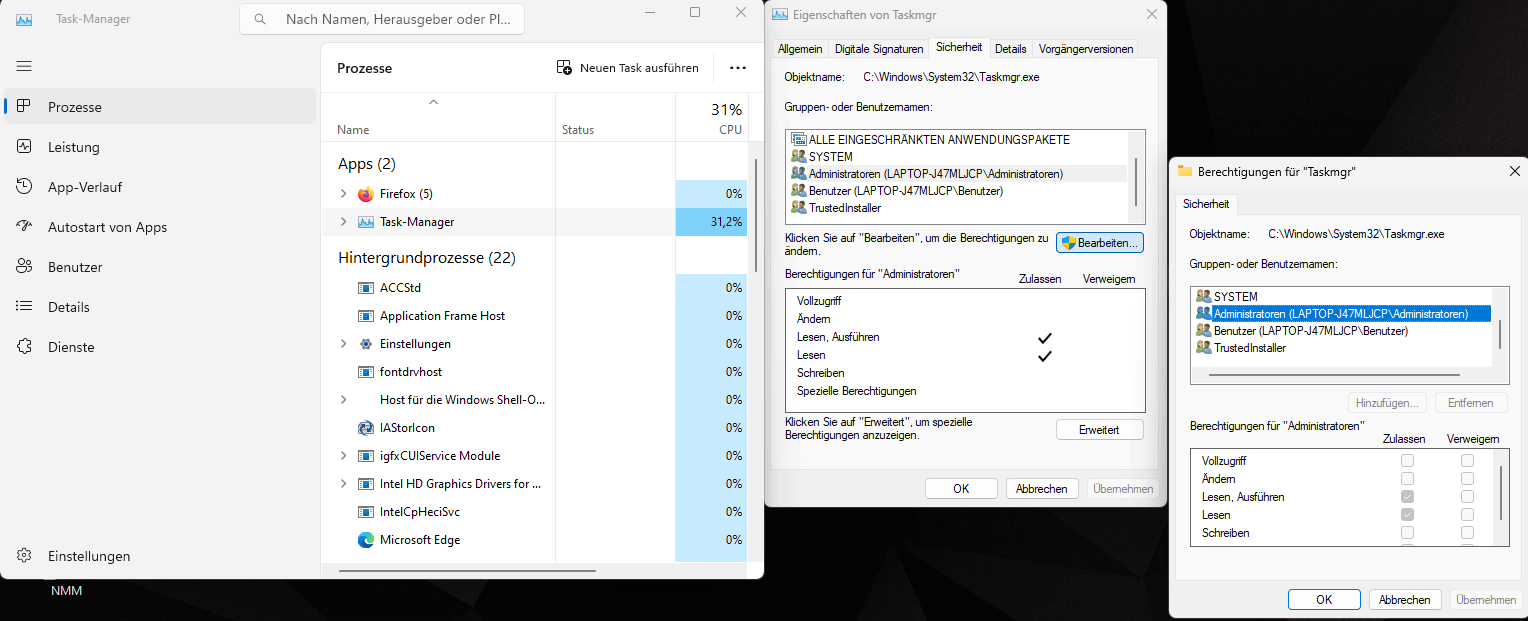
Task: Check Schreiben Verweigern checkbox
Action: [1467, 533]
